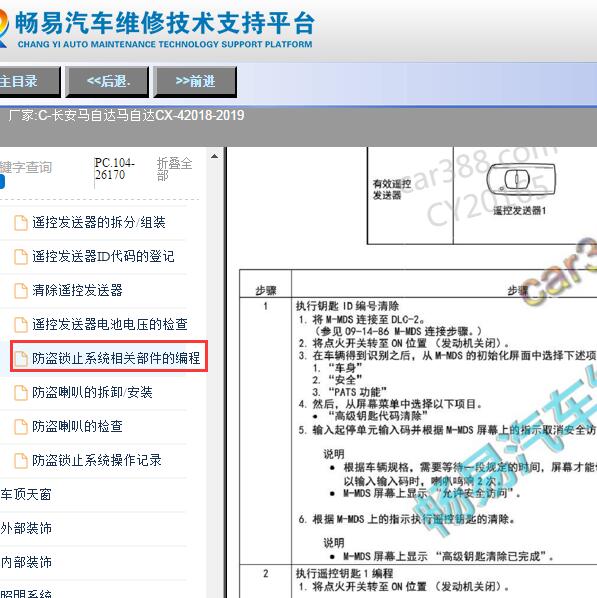
Task: Click the “PATS 功能” list item text
Action: pyautogui.click(x=357, y=392)
